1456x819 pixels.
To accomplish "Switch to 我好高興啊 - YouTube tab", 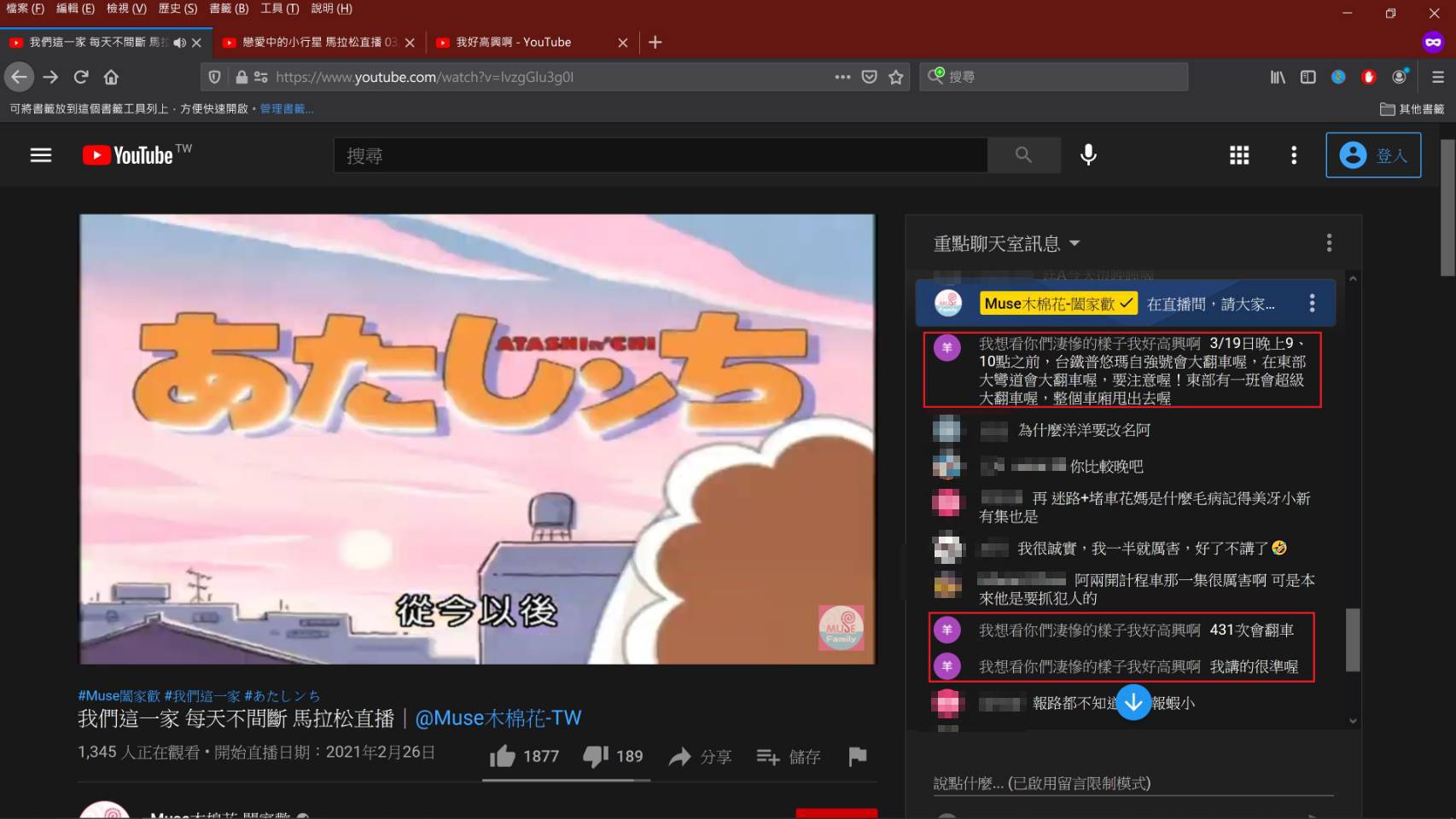I will (531, 43).
